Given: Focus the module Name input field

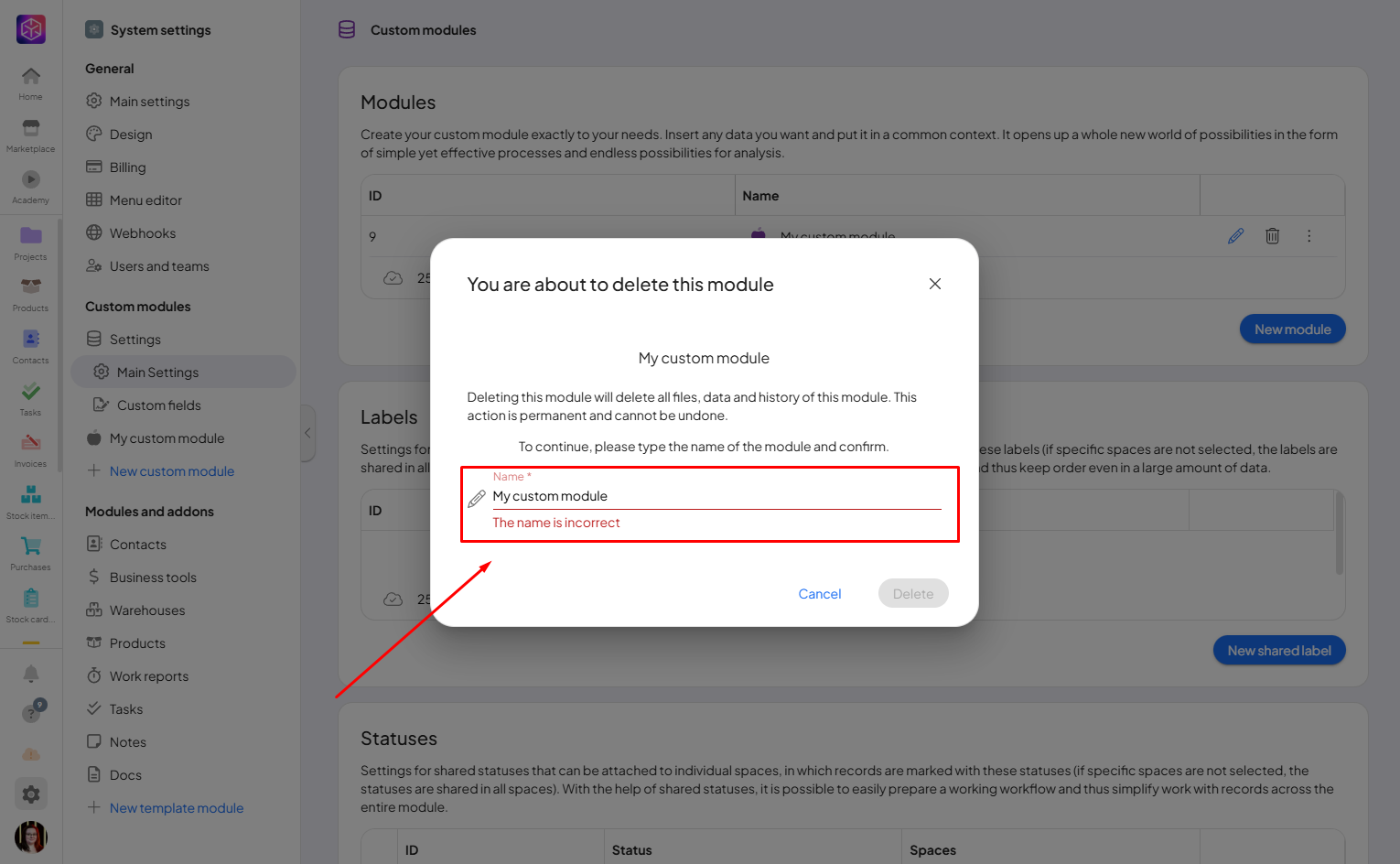Looking at the screenshot, I should point(716,496).
